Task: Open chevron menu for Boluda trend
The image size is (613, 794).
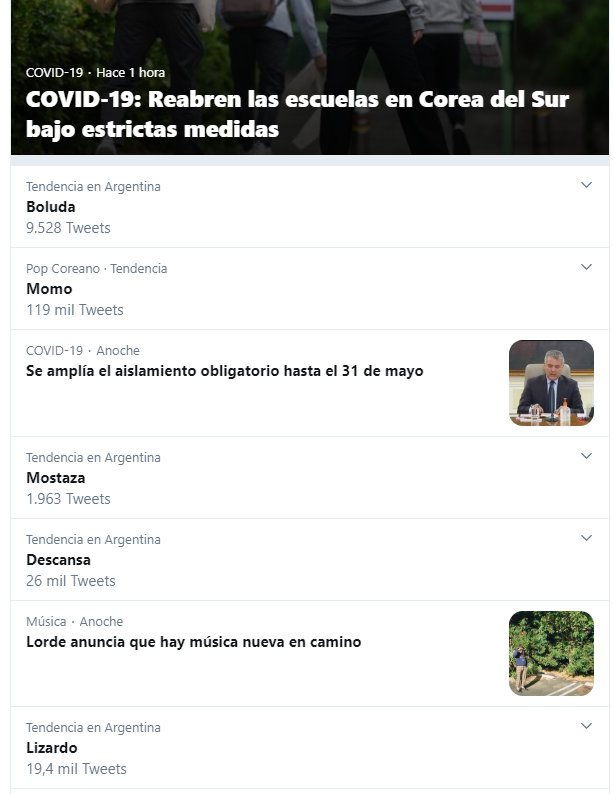Action: click(x=586, y=185)
